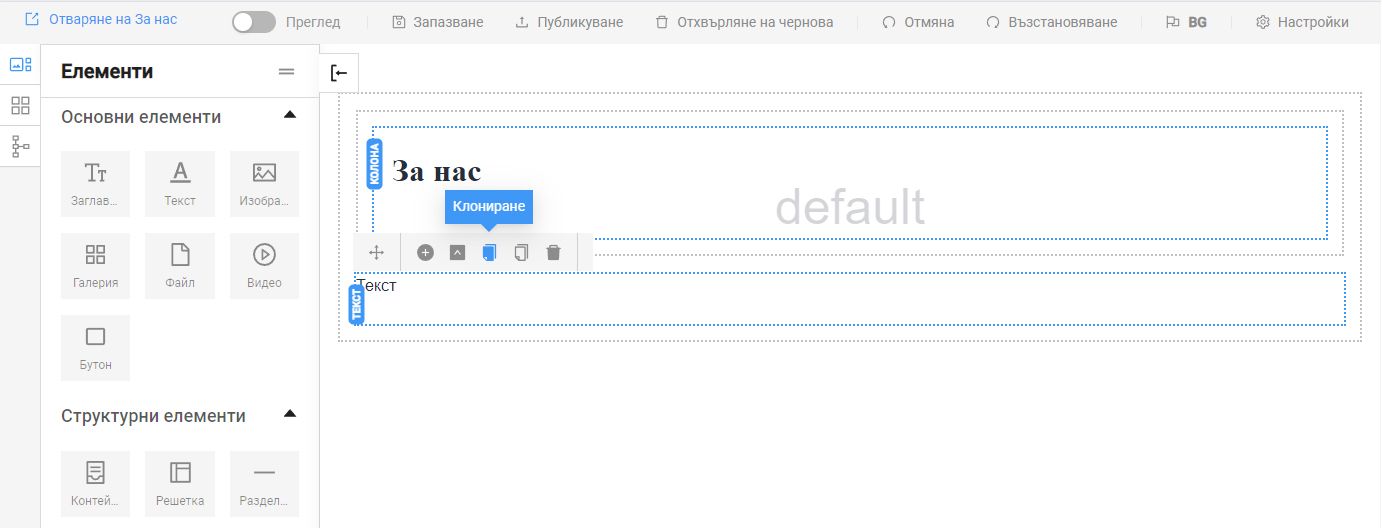Choose the Видео video element

tap(264, 266)
